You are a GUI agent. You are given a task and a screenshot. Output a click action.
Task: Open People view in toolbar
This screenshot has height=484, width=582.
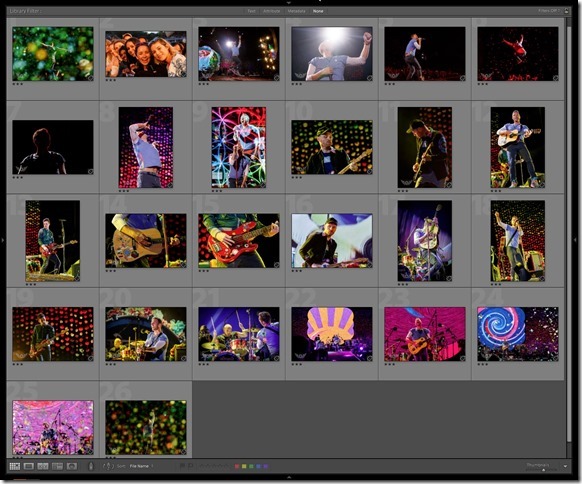[72, 466]
